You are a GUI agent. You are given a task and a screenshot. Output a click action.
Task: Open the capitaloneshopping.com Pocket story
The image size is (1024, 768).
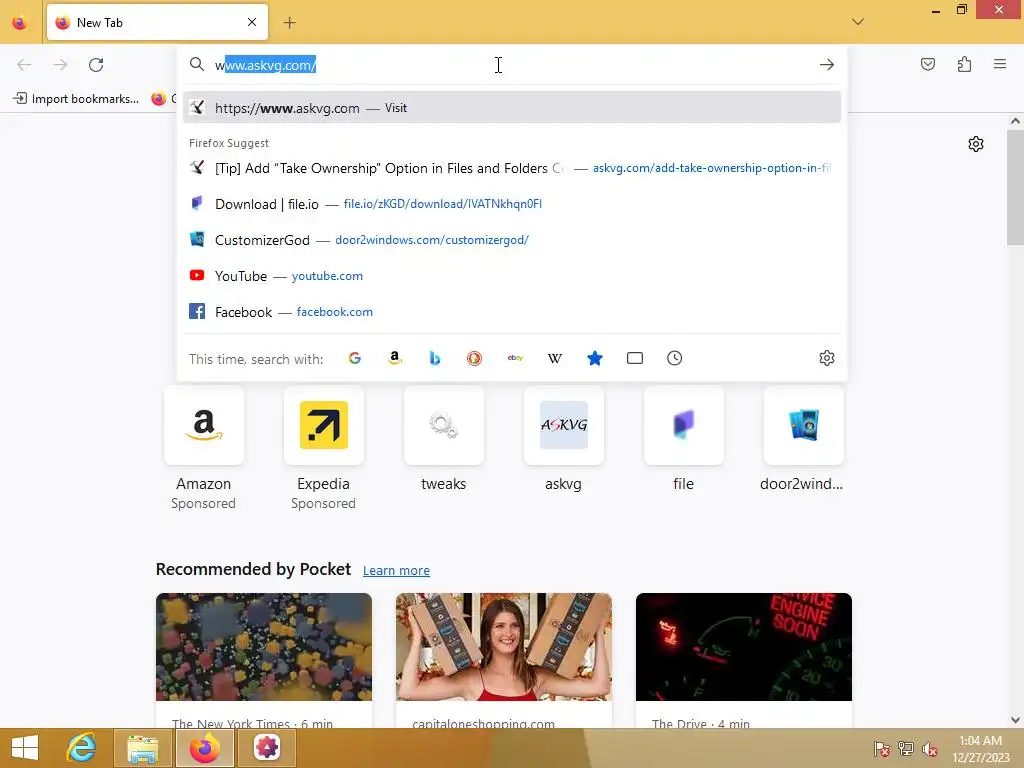pyautogui.click(x=504, y=660)
